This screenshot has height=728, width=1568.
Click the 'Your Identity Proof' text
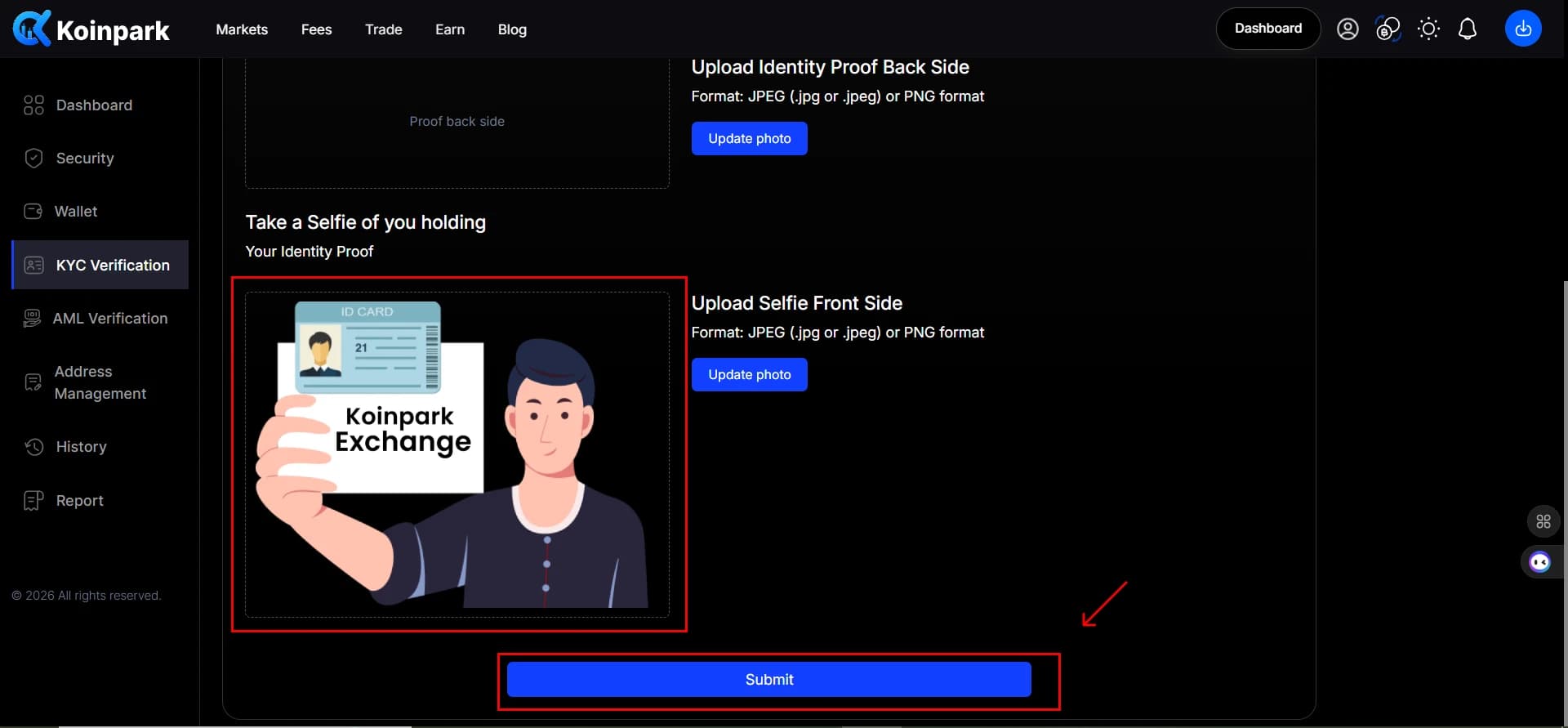[x=309, y=252]
